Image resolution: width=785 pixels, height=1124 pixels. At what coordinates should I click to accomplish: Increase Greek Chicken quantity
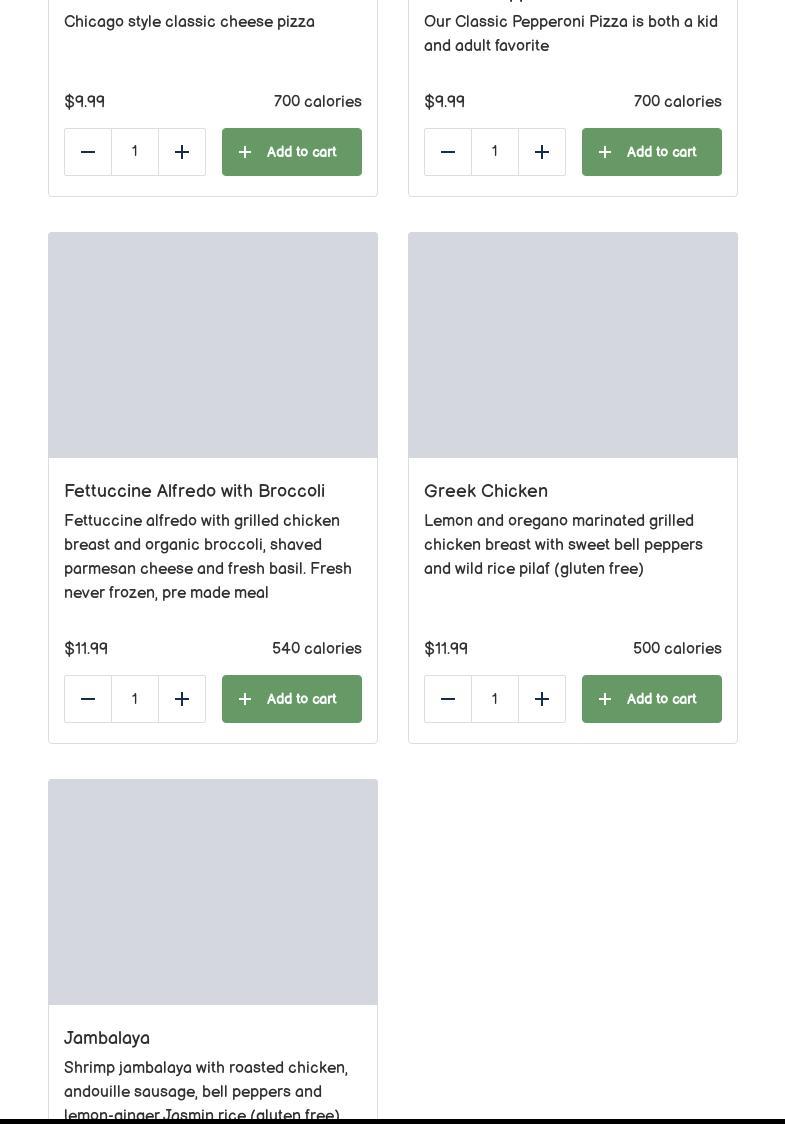click(542, 699)
